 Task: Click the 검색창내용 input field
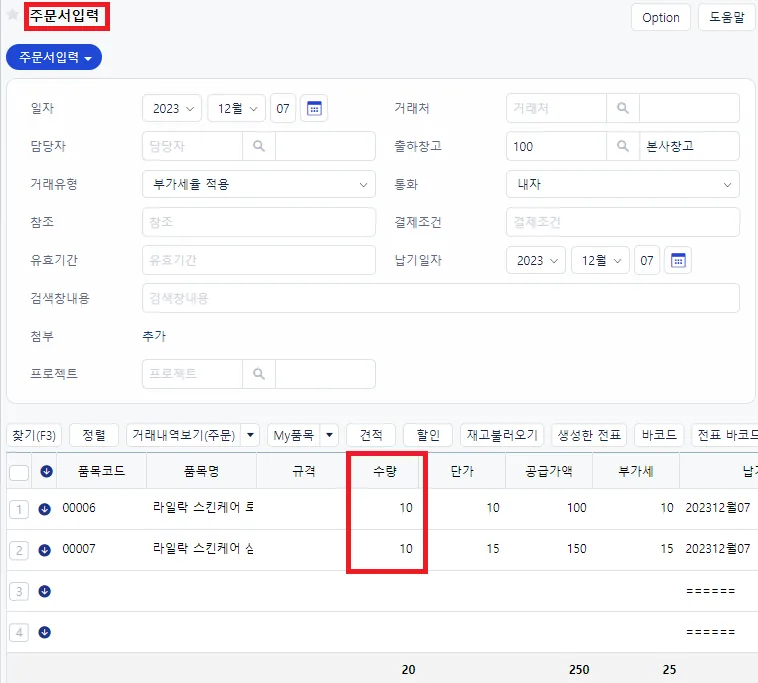tap(440, 298)
